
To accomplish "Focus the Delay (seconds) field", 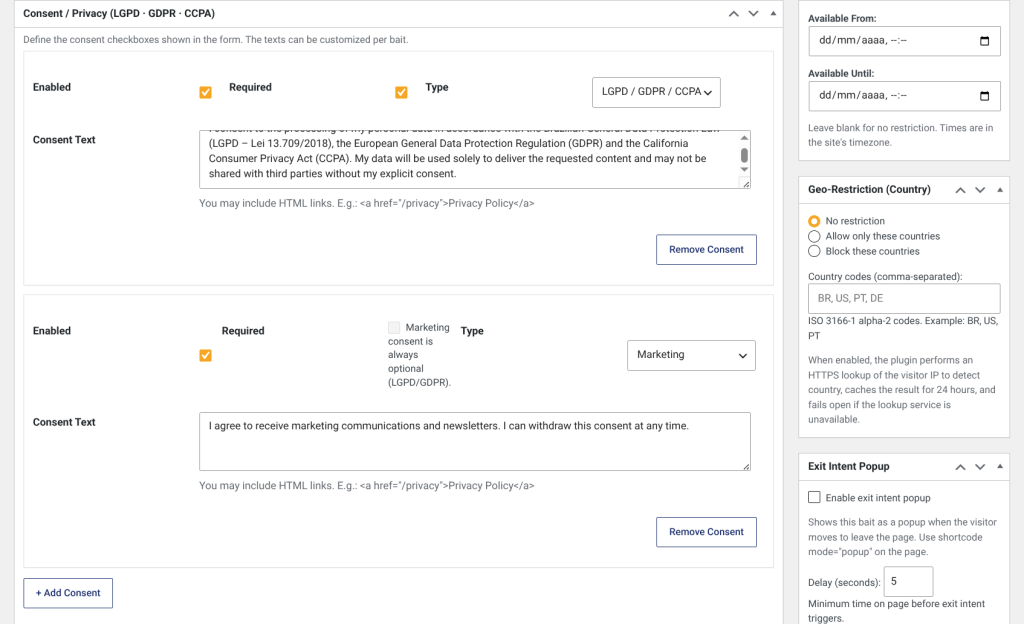I will tap(908, 582).
